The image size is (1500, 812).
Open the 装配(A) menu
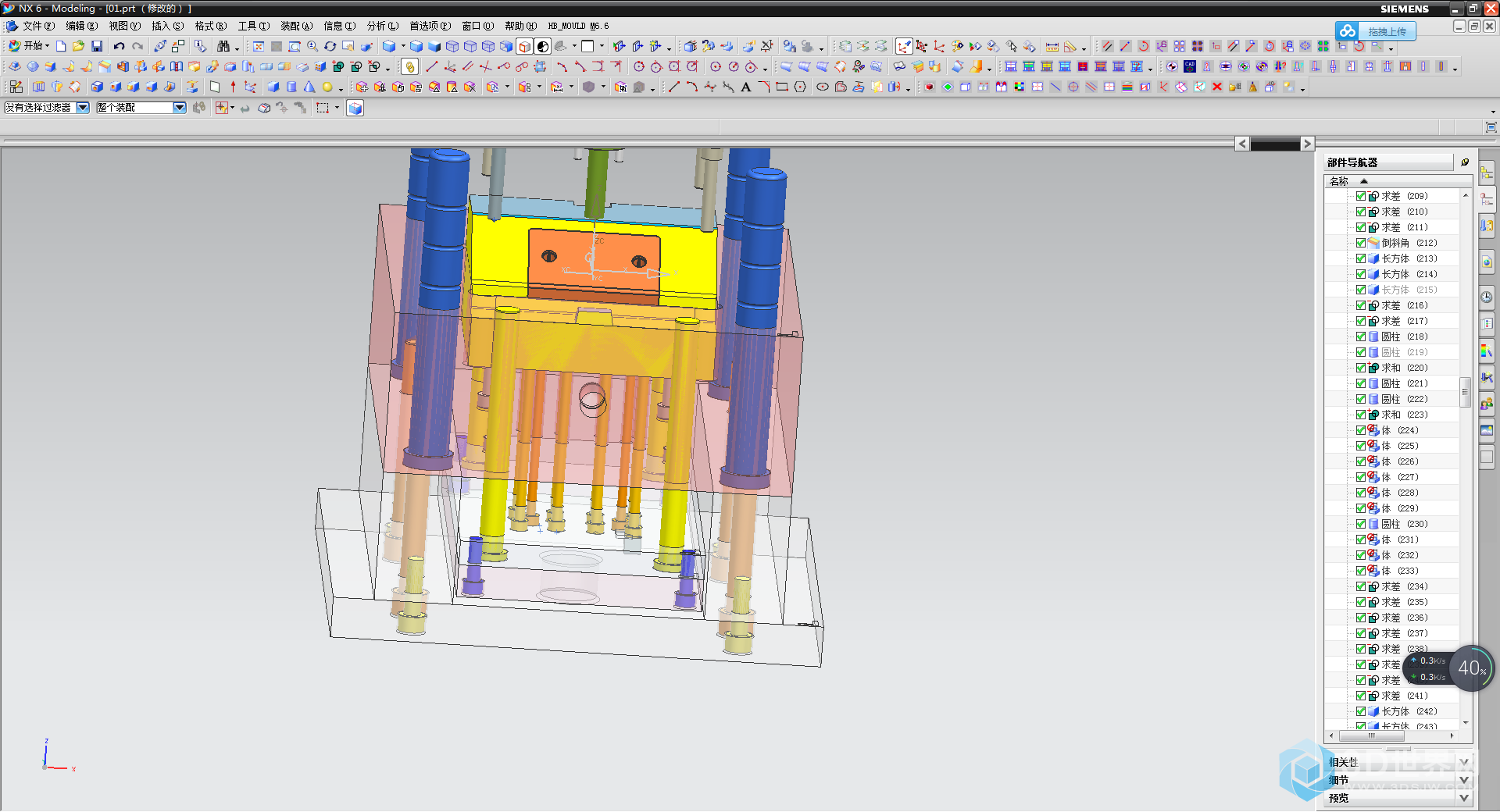pyautogui.click(x=296, y=26)
